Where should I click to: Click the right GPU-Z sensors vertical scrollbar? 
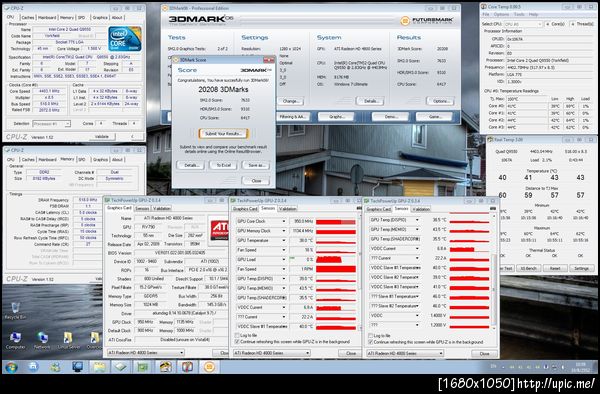pyautogui.click(x=494, y=271)
